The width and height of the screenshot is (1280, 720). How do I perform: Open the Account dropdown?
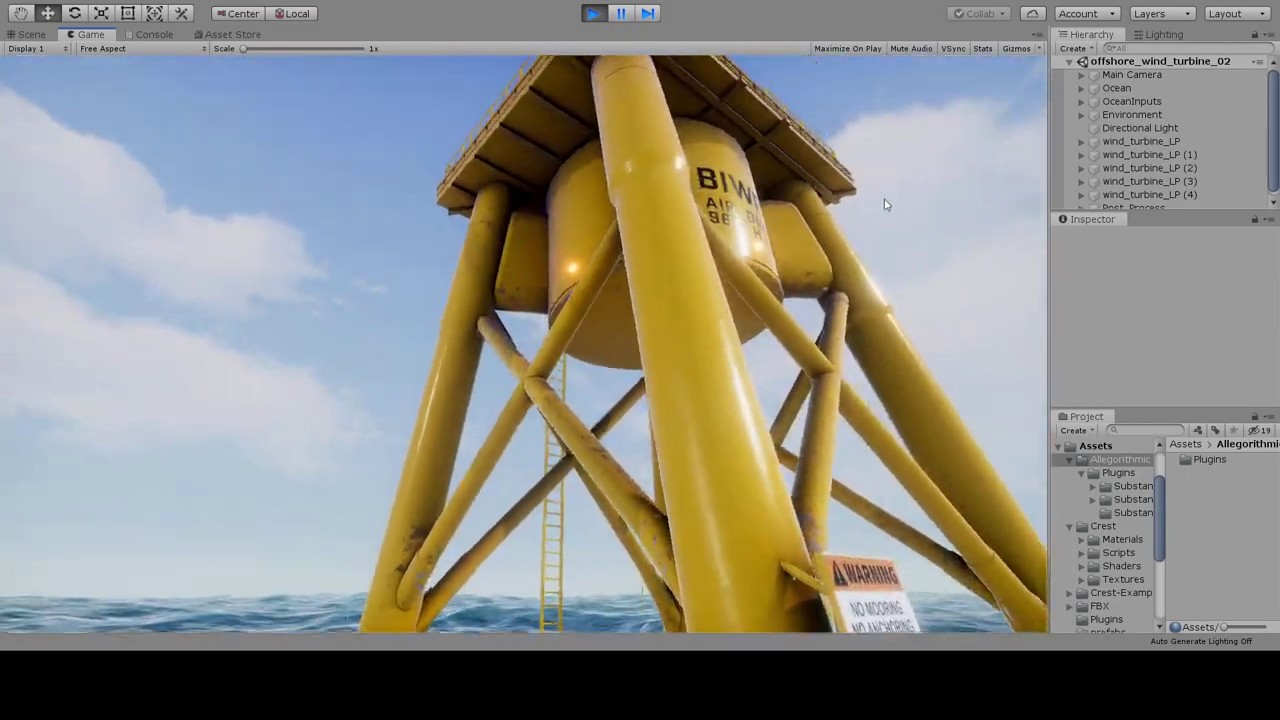[x=1087, y=13]
